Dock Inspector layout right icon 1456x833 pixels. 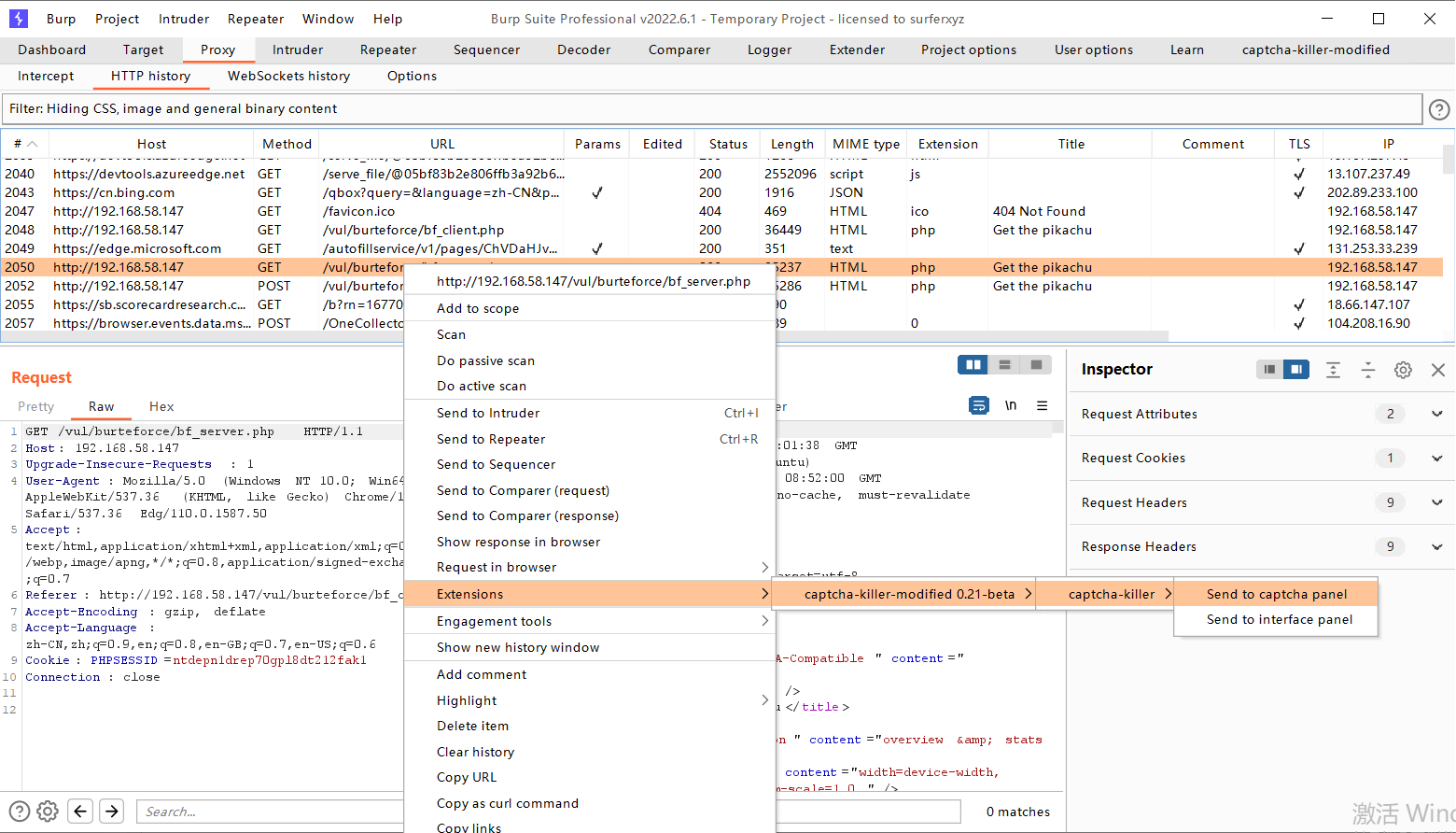coord(1296,370)
